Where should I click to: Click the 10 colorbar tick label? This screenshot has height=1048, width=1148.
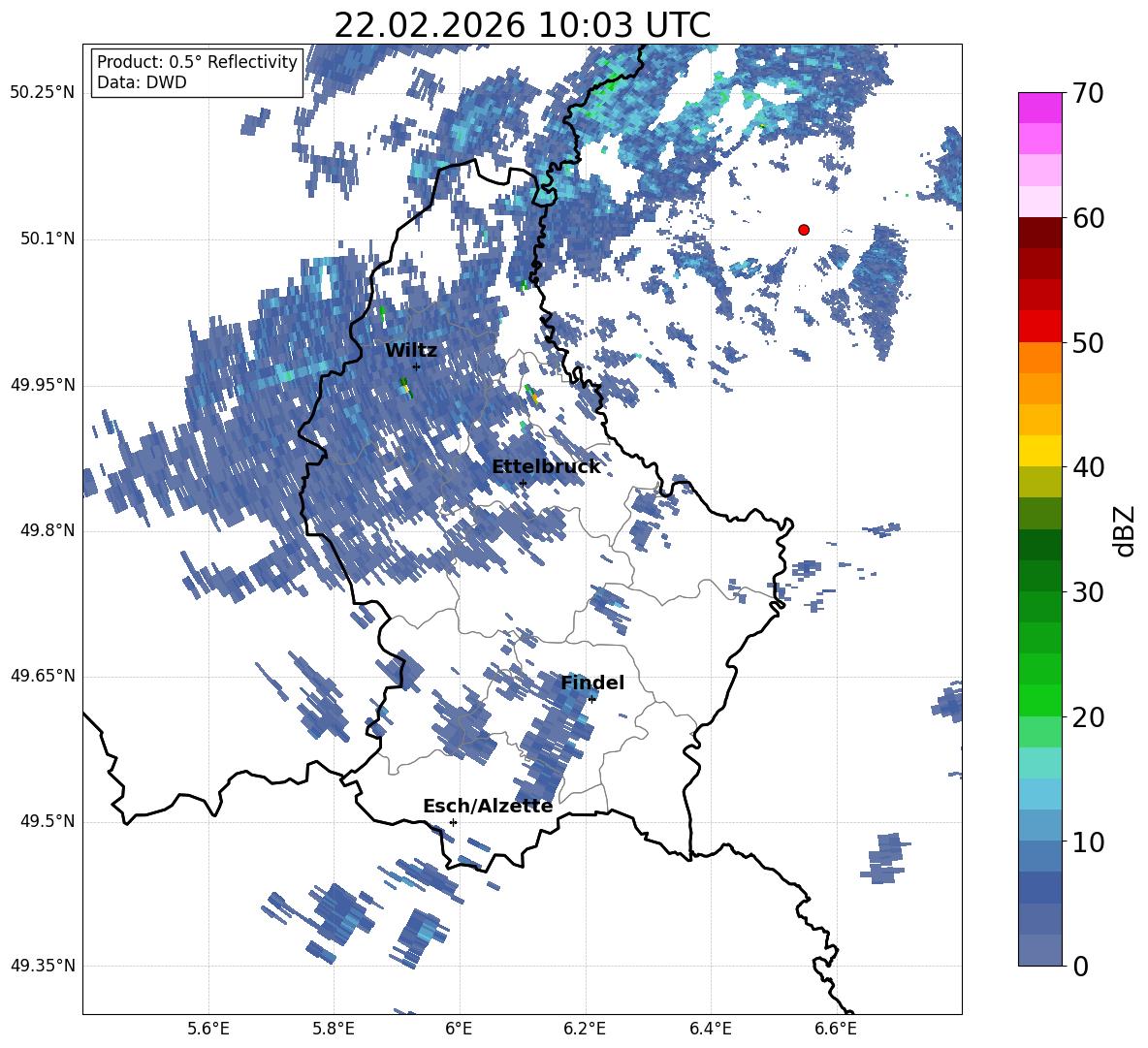[x=1088, y=842]
